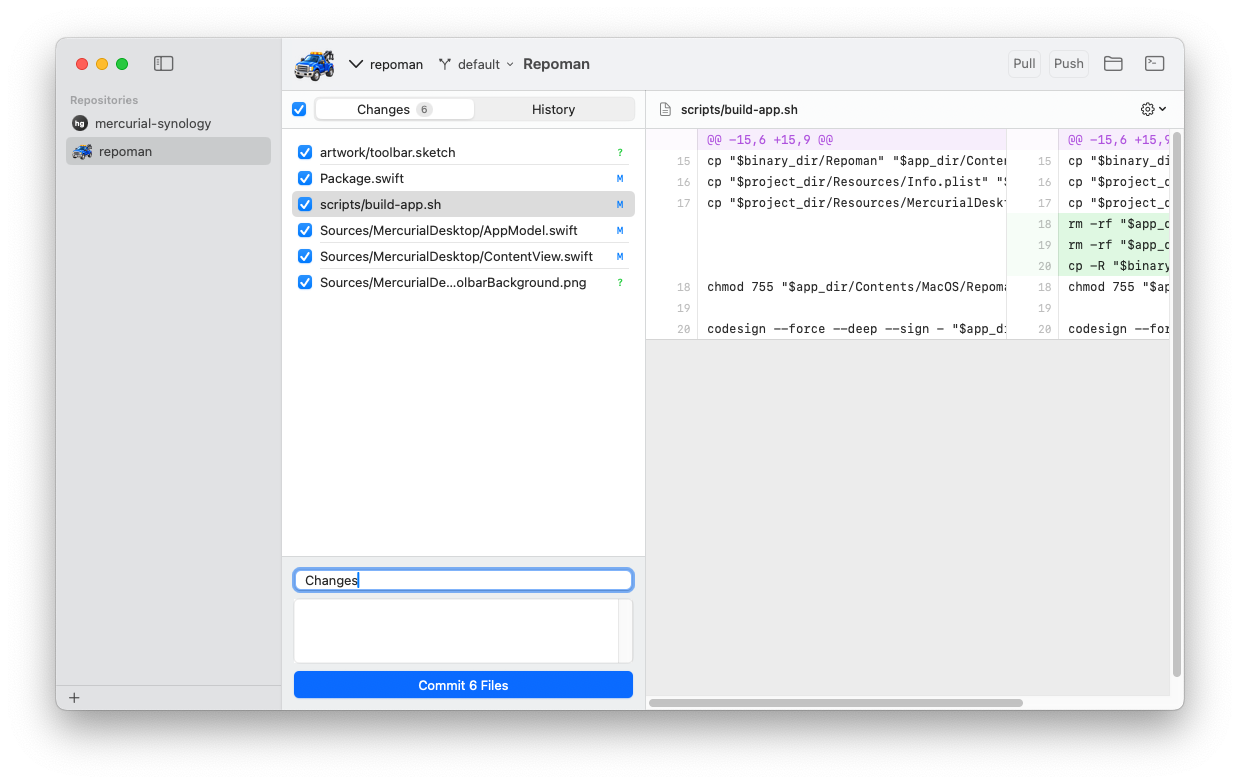Click left diff line 18 chmod 755
1240x784 pixels.
(856, 287)
